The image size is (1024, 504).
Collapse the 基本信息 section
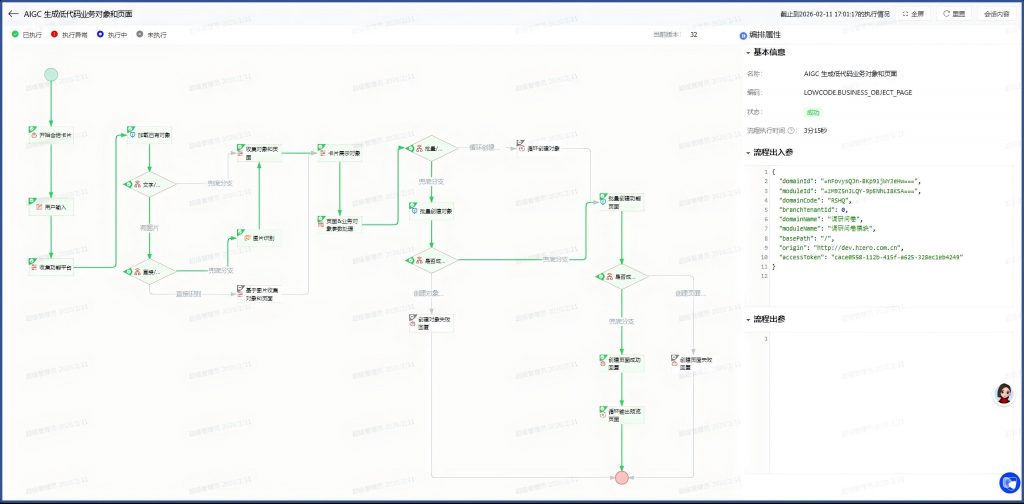pos(747,52)
